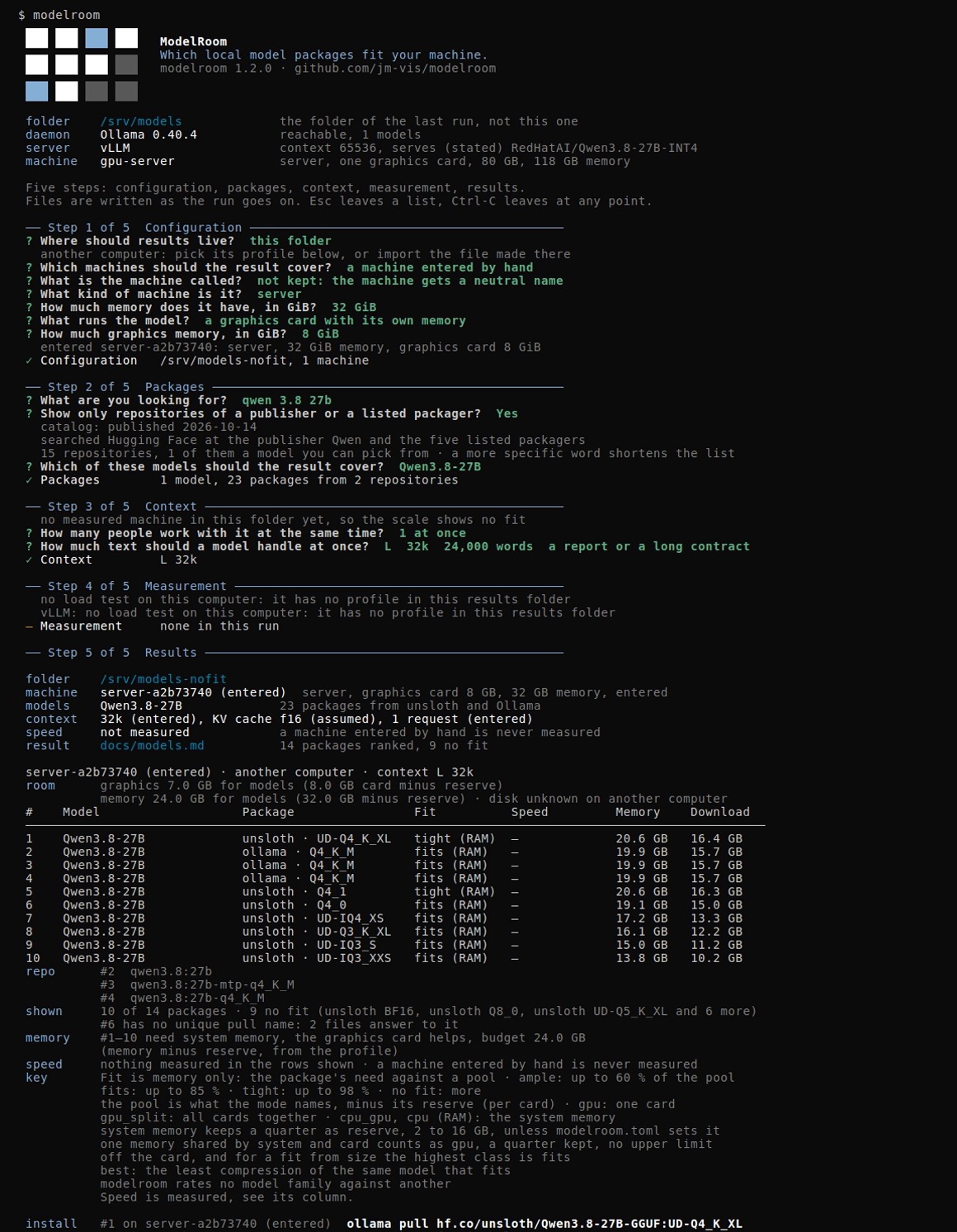This screenshot has width=957, height=1232.
Task: Select the "ollama pull hf.co/unsloth/Qwen3.8-27B-GGUF:UD-Q4_K_XL" command
Action: [x=544, y=1223]
